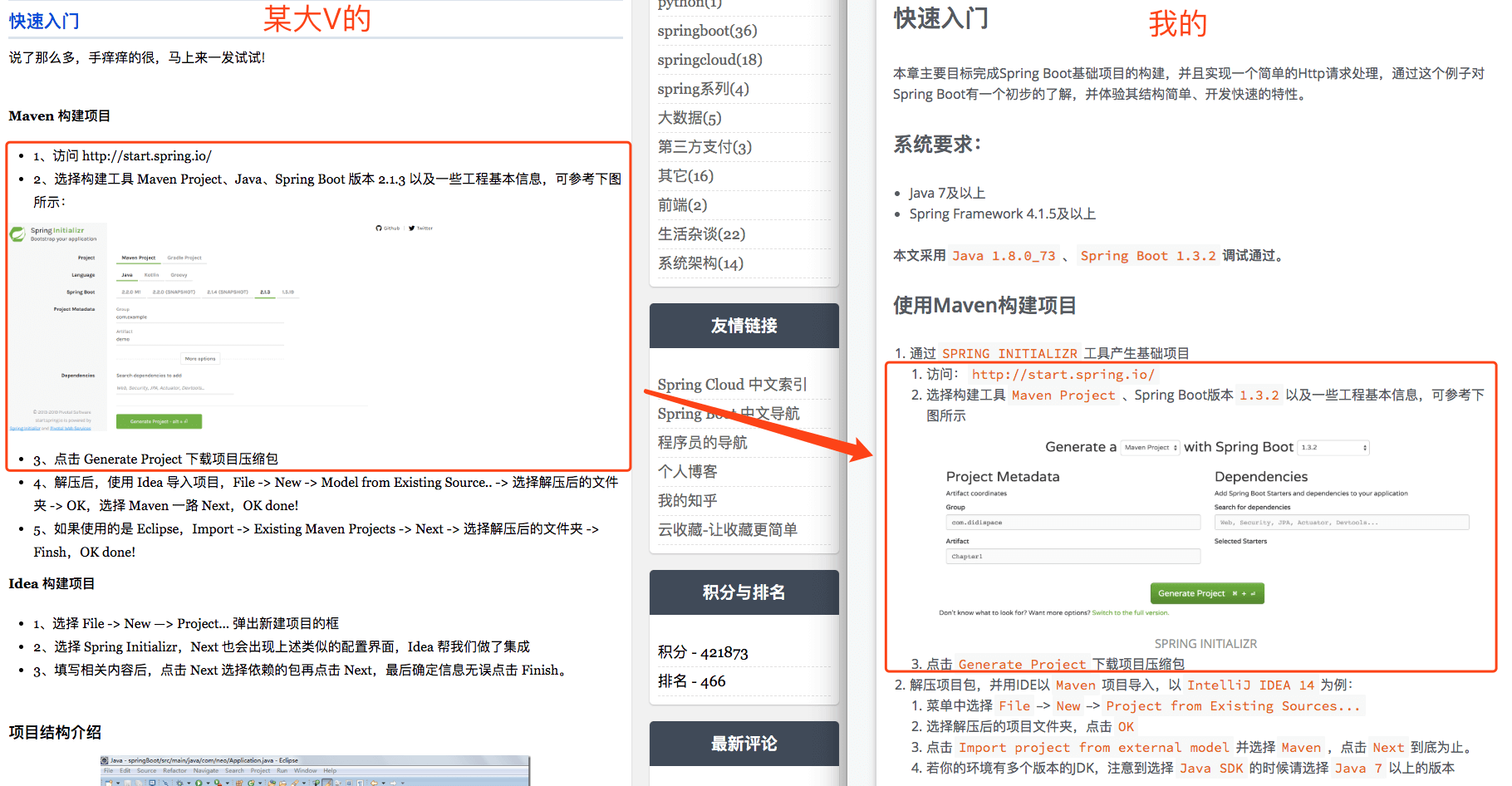1512x786 pixels.
Task: Open the 第三方支付(3) category link
Action: pyautogui.click(x=704, y=147)
